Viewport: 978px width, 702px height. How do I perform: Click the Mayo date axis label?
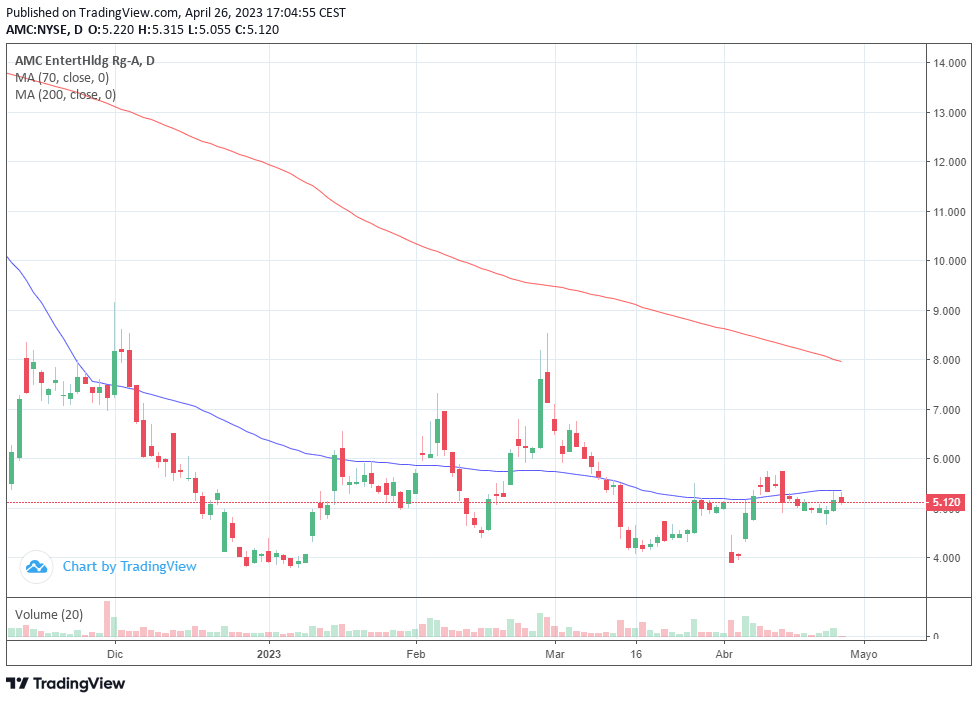[864, 654]
